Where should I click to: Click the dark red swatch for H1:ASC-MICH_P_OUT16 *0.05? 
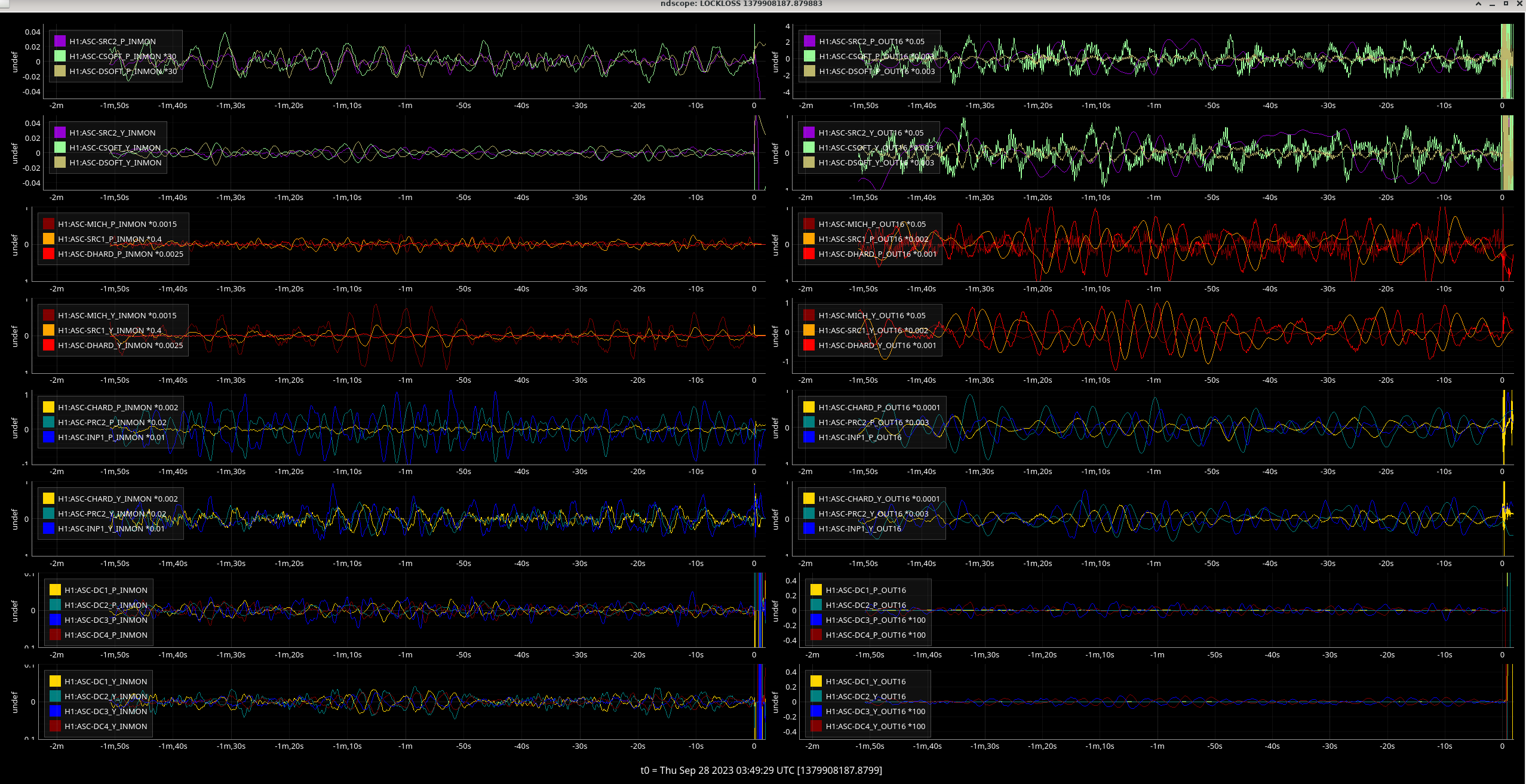tap(809, 224)
